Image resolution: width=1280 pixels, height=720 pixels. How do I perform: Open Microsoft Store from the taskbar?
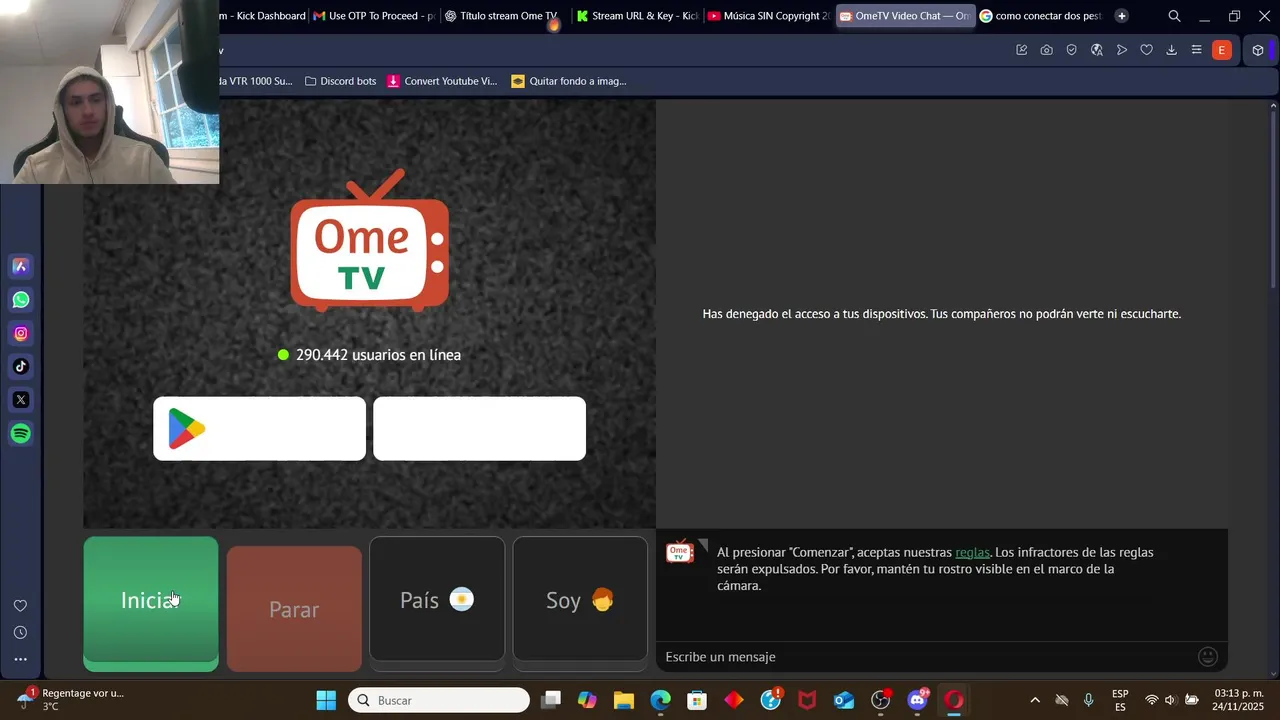point(697,700)
